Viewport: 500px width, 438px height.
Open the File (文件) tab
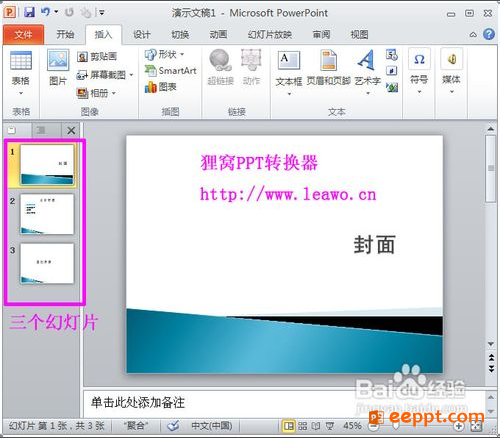23,34
